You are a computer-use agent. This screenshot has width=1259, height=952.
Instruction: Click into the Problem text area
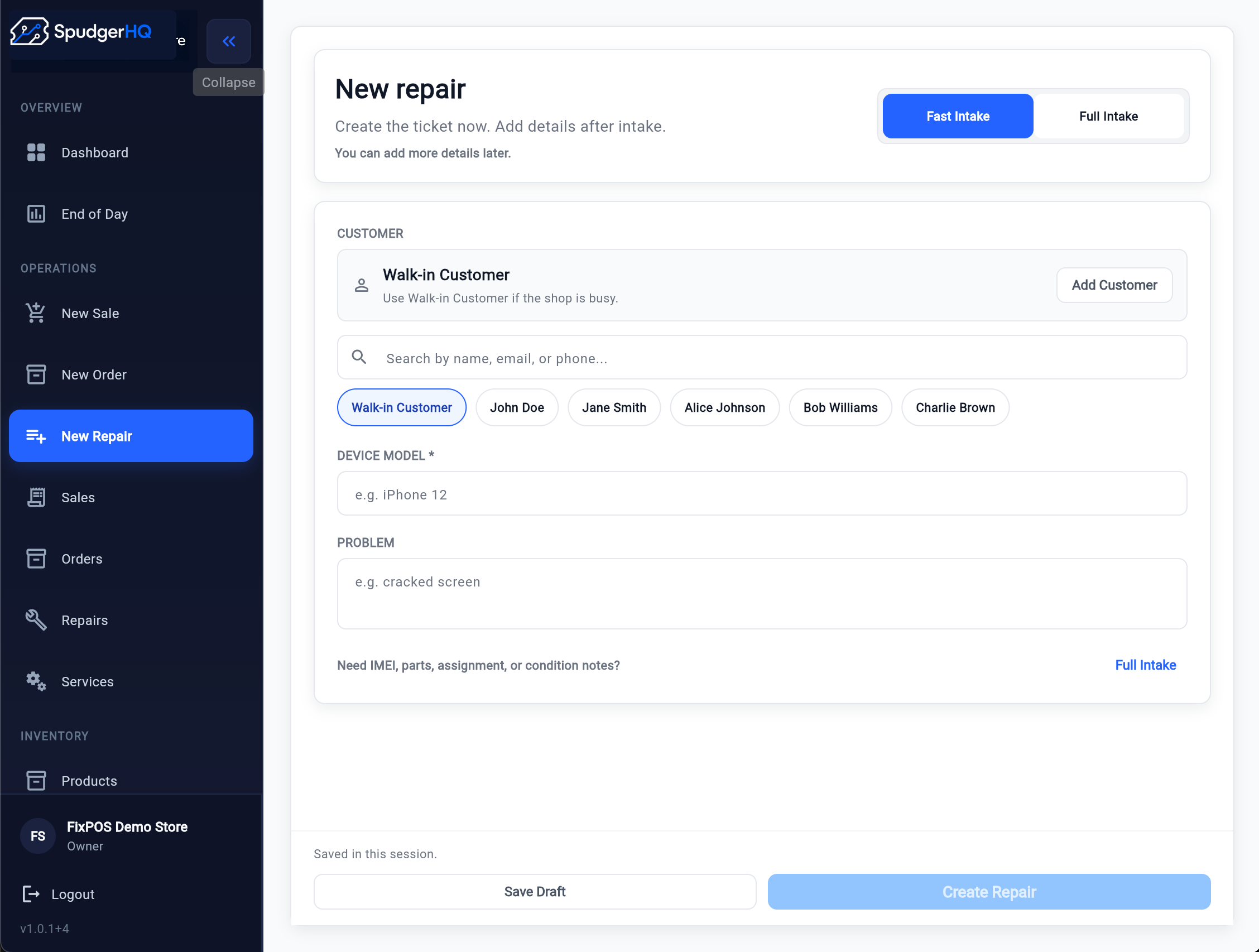click(x=762, y=594)
